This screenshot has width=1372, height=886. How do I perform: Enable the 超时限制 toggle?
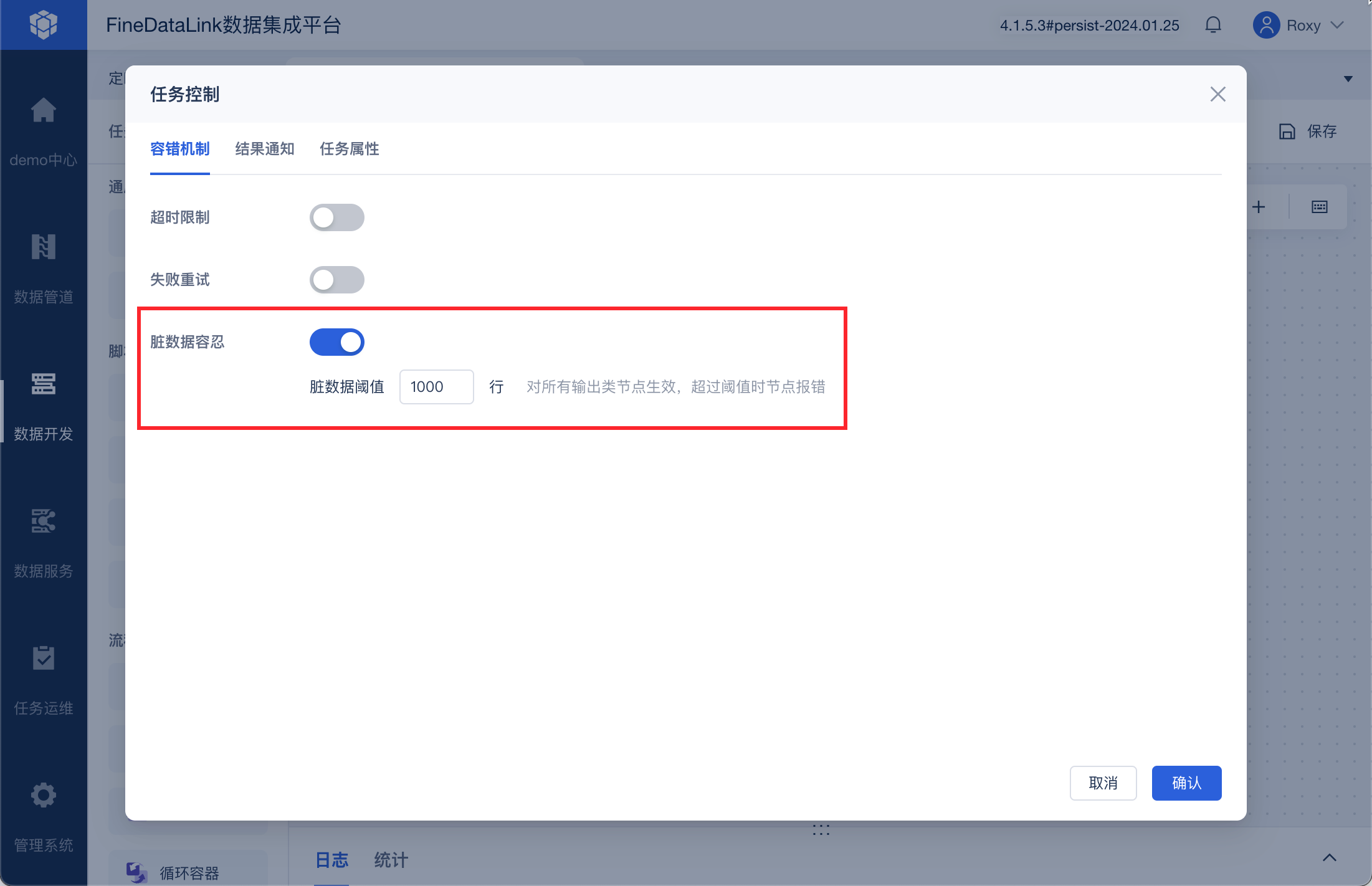(x=336, y=217)
